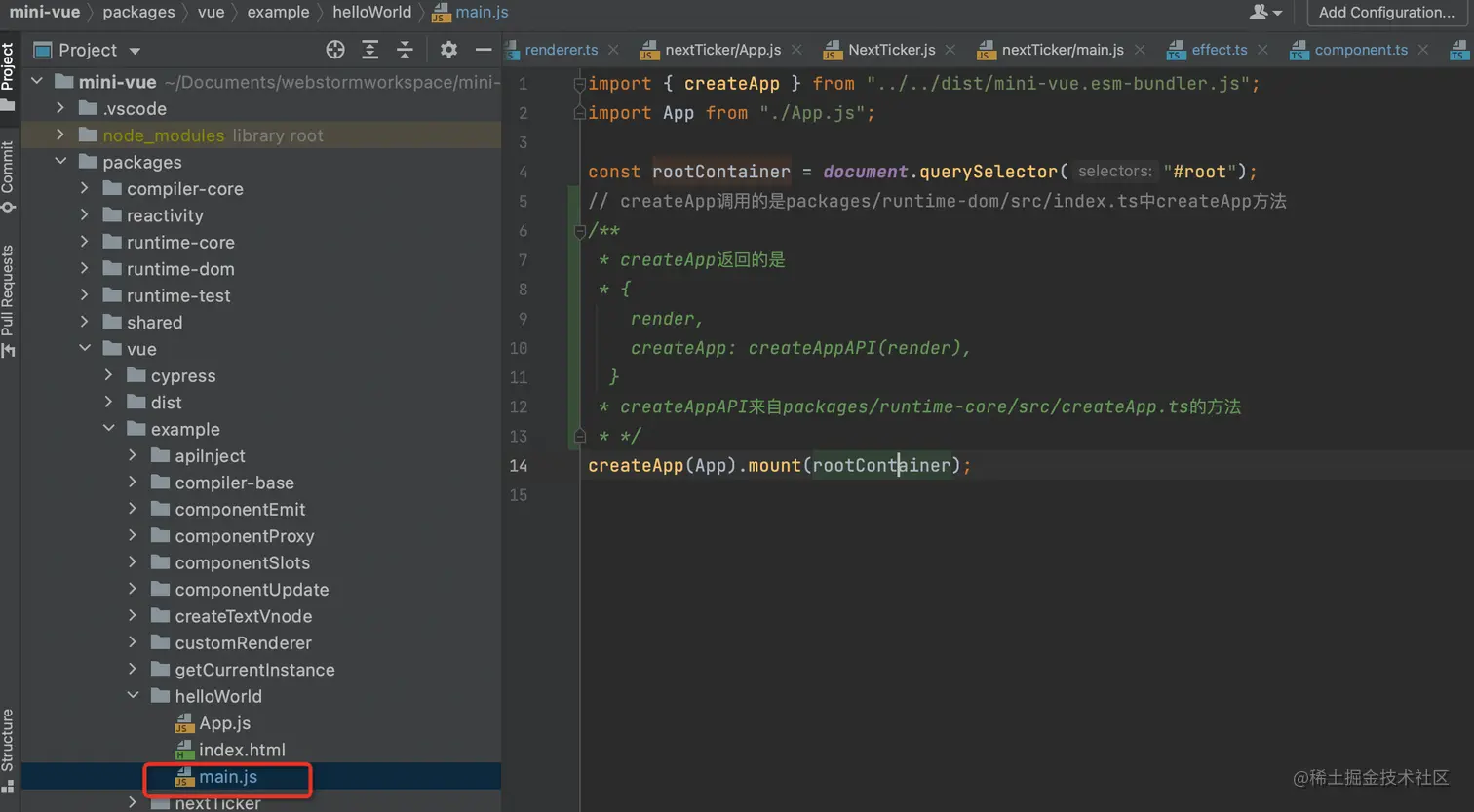Expand the dist folder arrow

pyautogui.click(x=109, y=403)
